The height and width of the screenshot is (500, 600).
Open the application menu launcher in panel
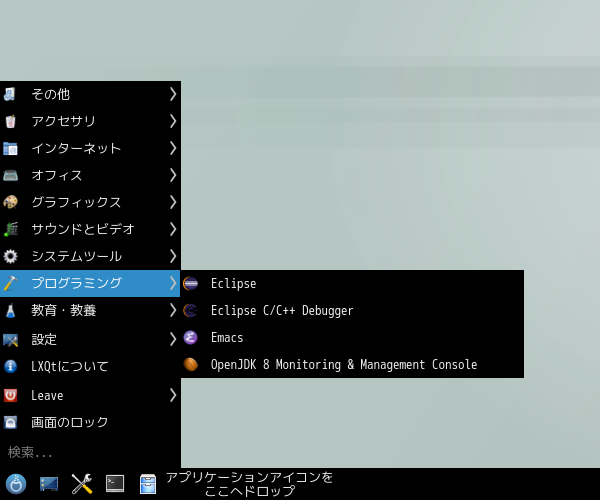click(16, 484)
